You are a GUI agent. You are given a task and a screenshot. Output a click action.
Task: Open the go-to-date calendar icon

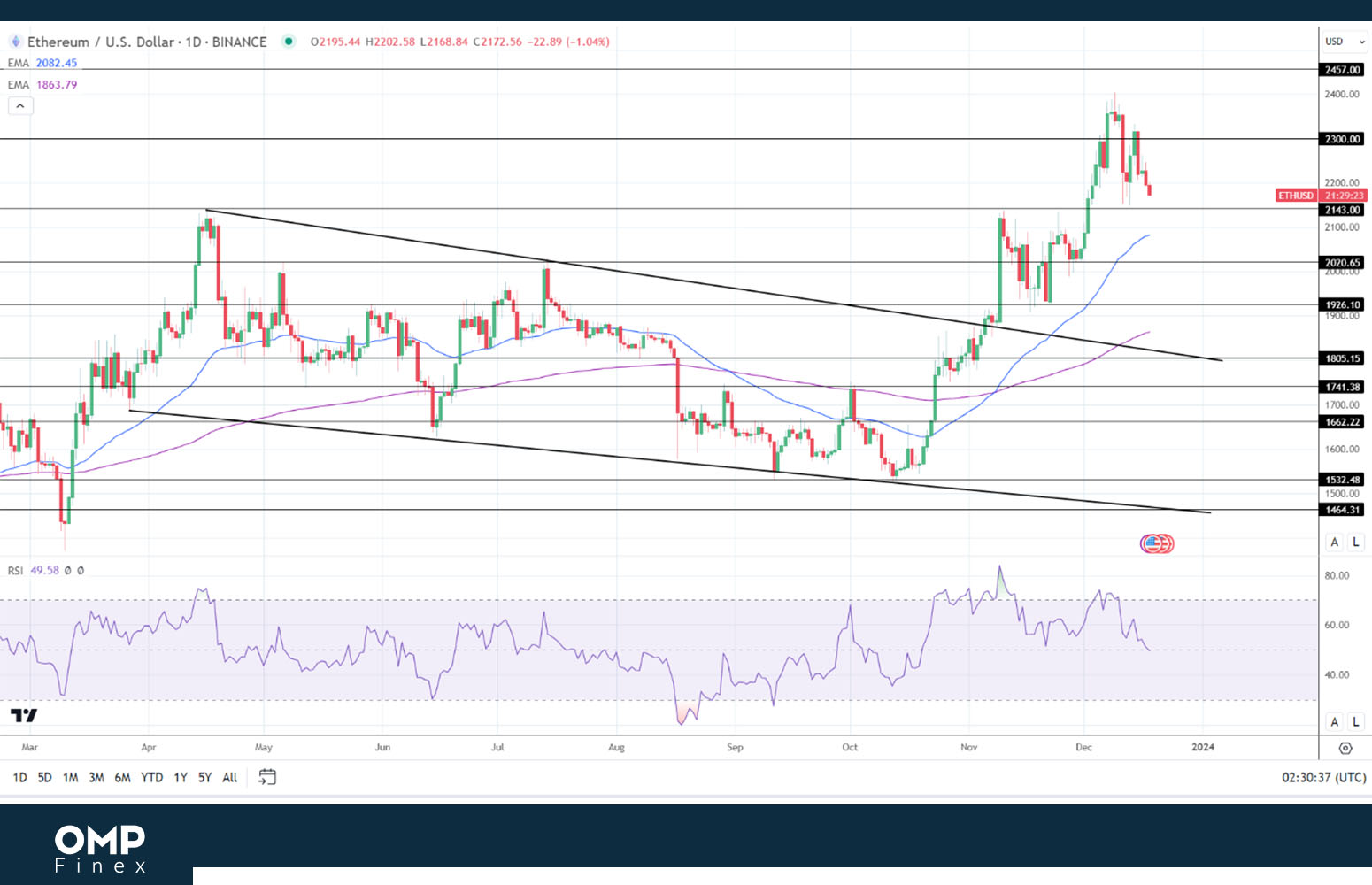click(x=267, y=777)
